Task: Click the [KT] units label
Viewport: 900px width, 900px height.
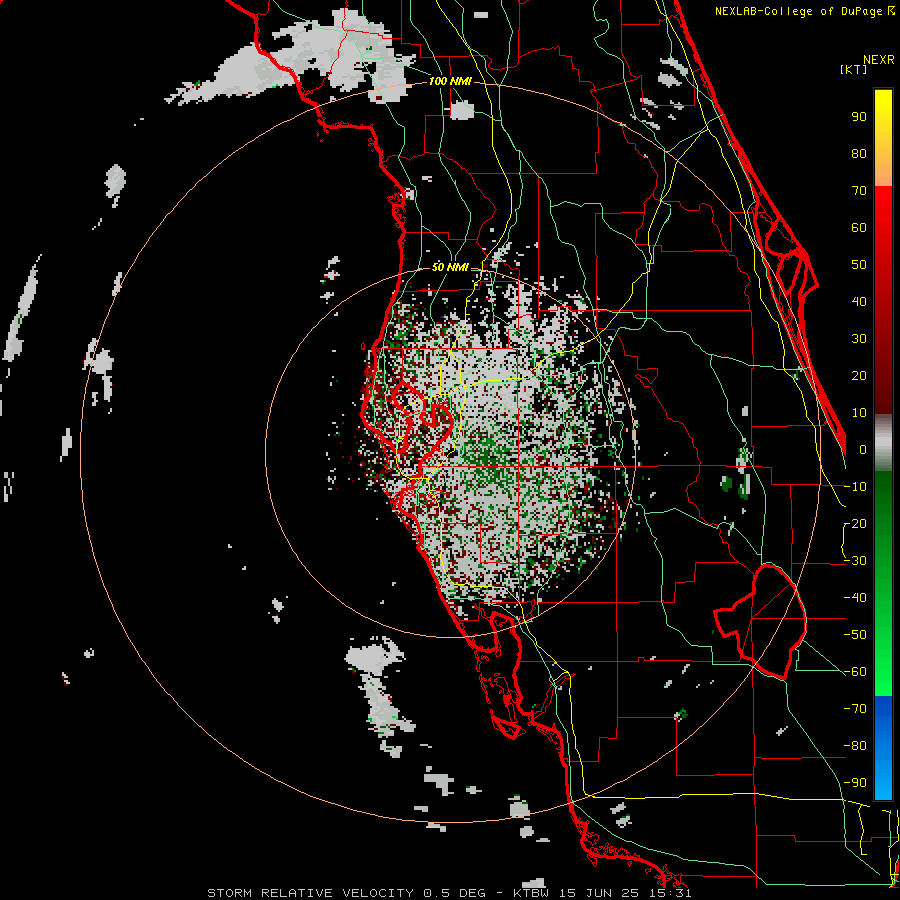Action: [854, 69]
